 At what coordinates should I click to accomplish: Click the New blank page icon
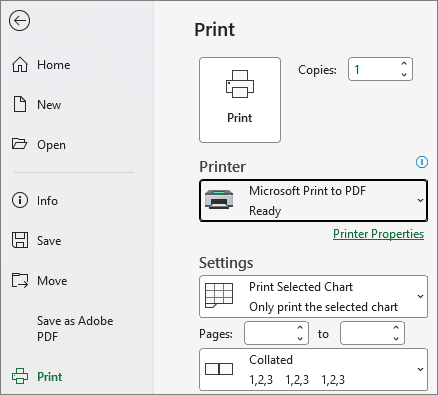[x=20, y=105]
